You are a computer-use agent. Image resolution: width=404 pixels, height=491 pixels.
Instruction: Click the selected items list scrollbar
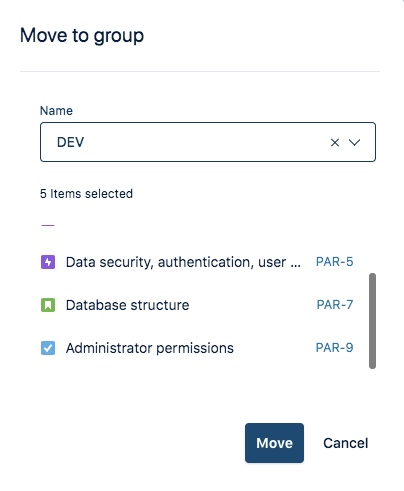pyautogui.click(x=372, y=321)
